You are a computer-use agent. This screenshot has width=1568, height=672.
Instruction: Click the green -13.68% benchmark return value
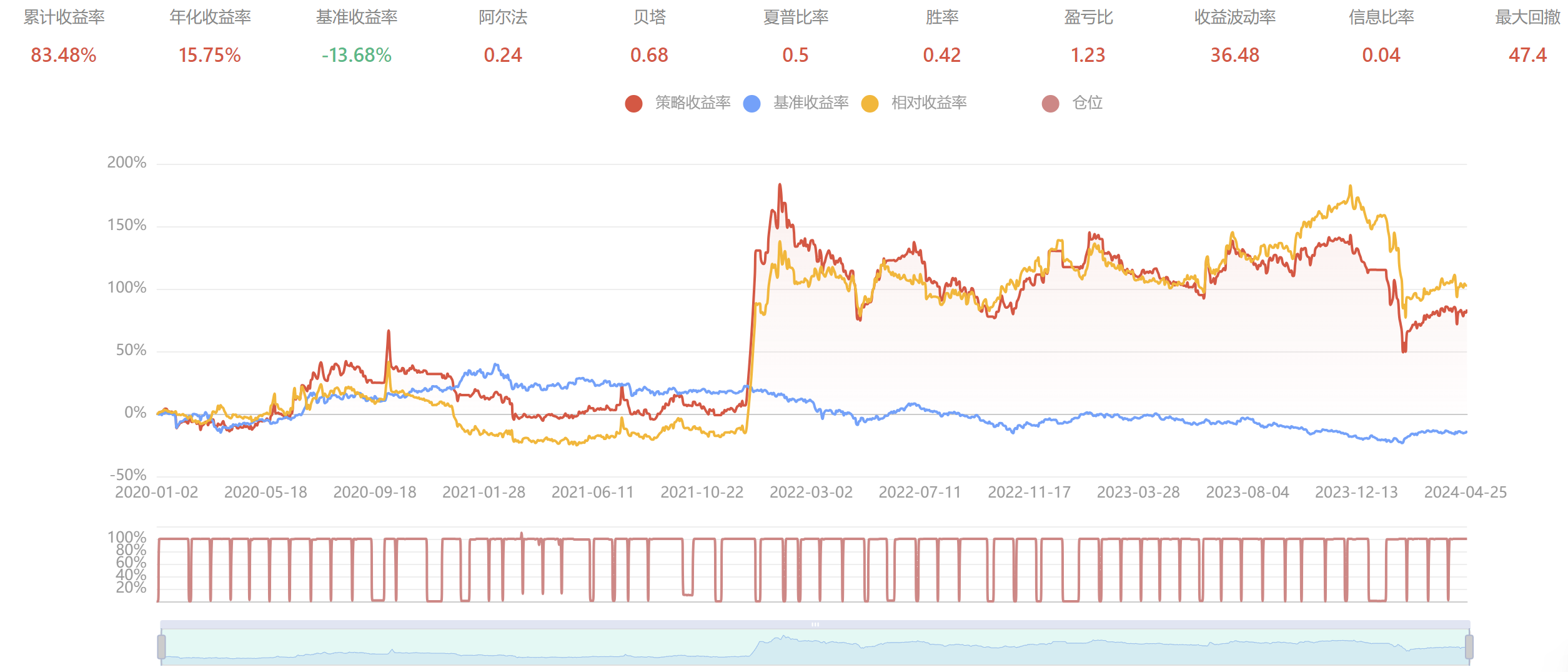[356, 55]
